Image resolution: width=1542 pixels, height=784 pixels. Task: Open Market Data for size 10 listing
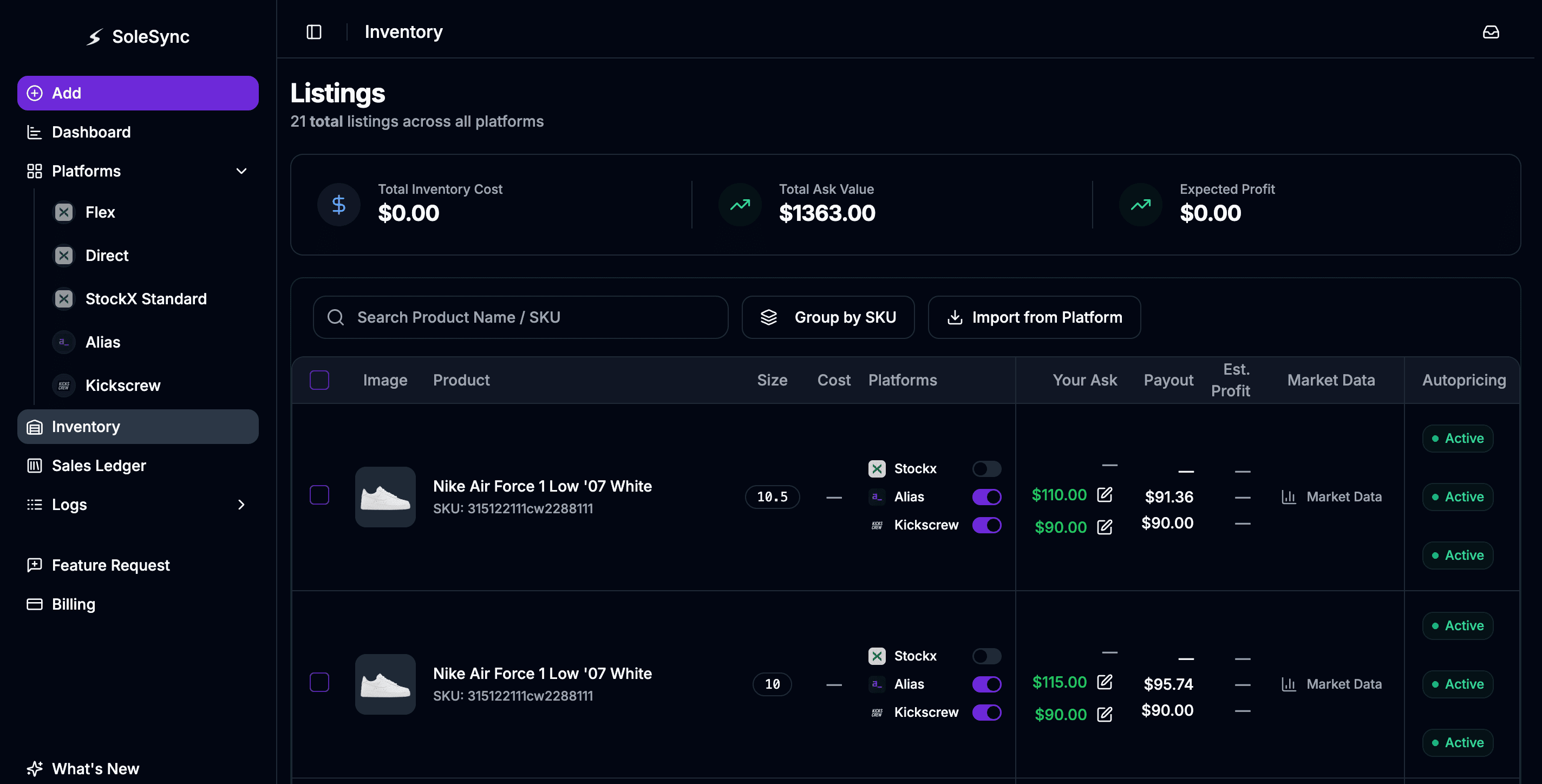[1331, 684]
